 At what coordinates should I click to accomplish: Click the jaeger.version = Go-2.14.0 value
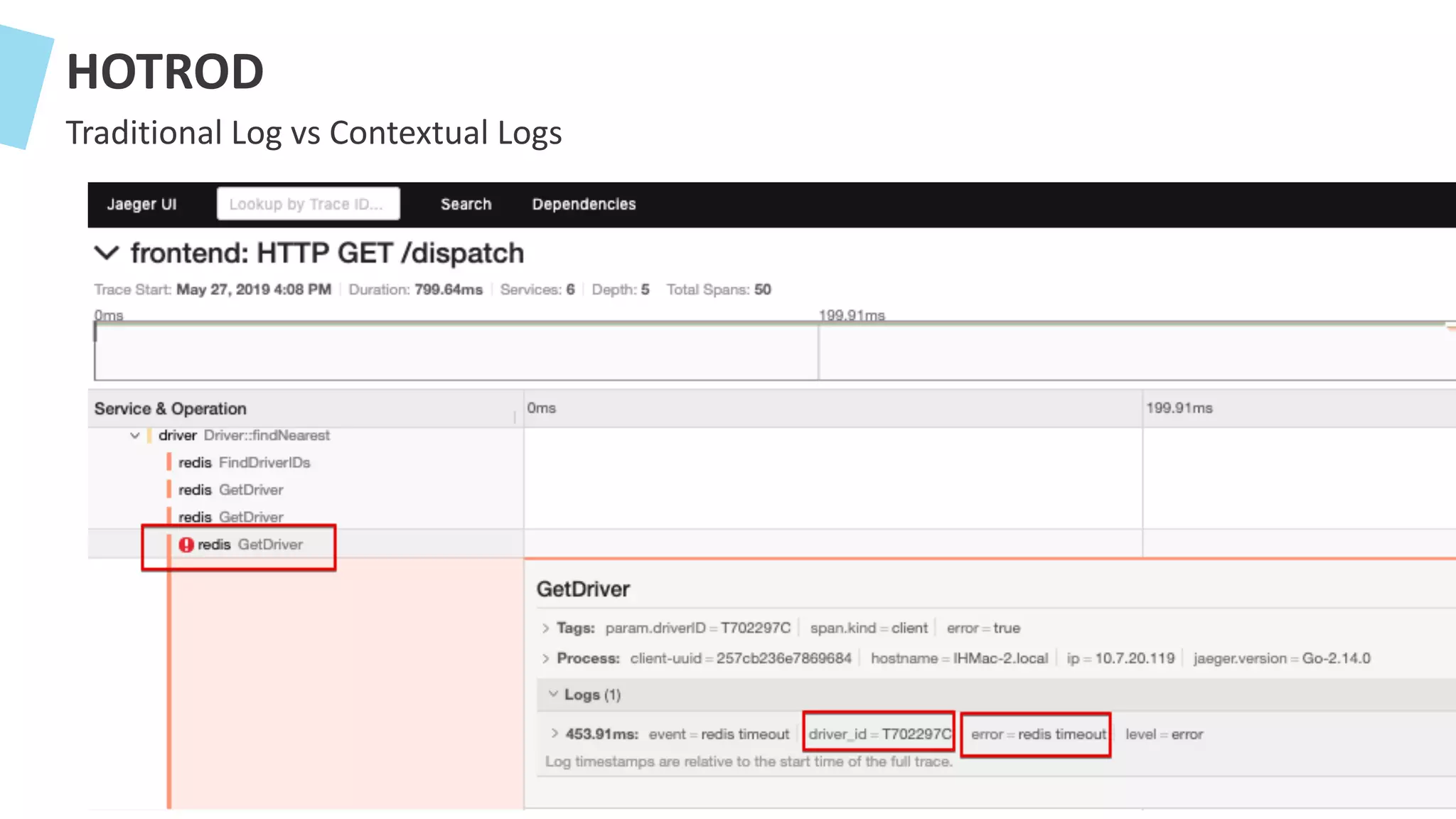pyautogui.click(x=1282, y=659)
